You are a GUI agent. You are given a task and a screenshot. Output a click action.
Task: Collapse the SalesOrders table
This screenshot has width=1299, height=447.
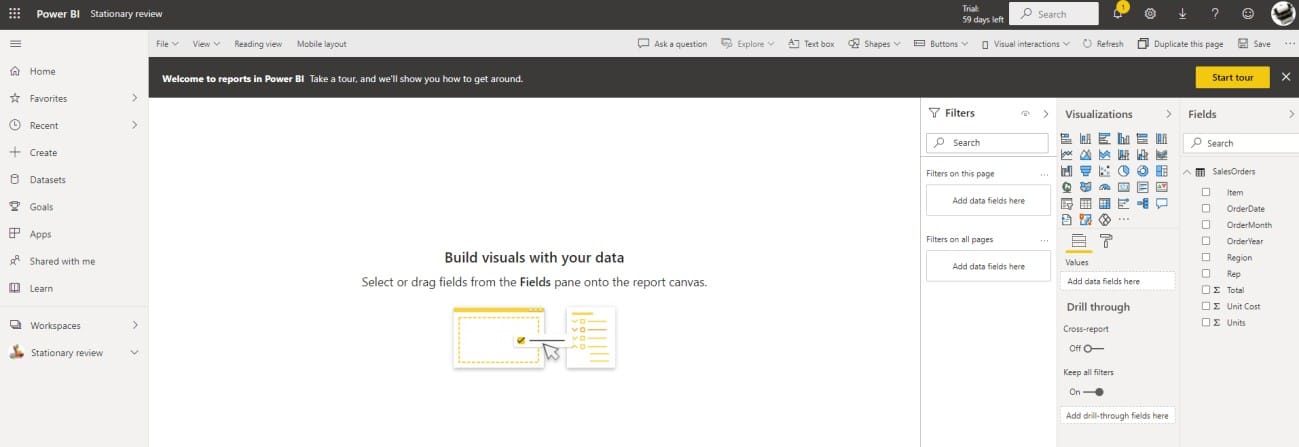click(1187, 172)
